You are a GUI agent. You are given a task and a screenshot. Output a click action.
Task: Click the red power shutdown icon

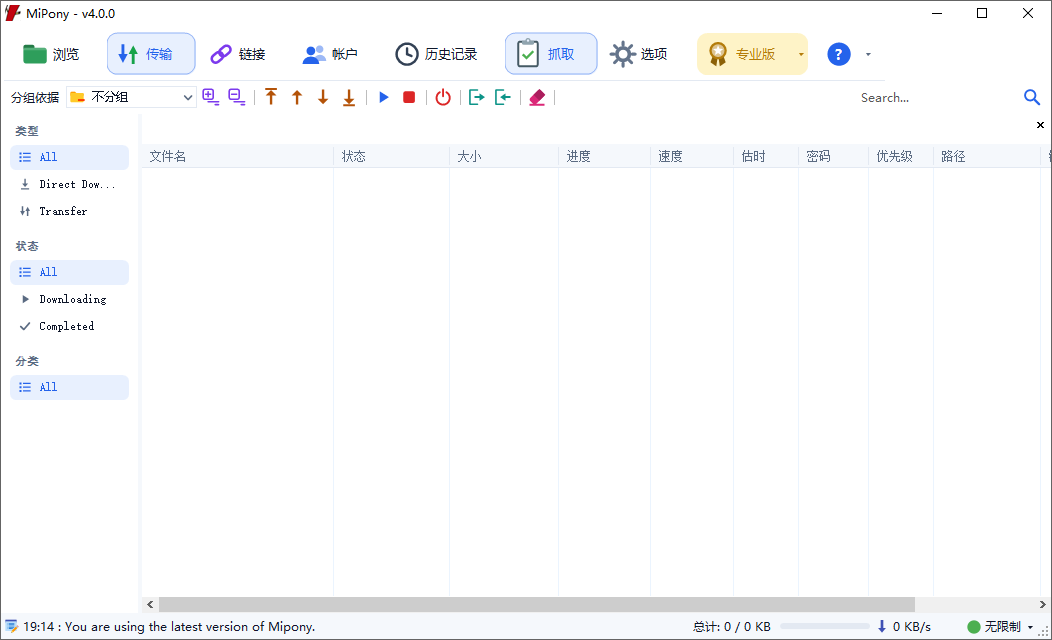(443, 97)
